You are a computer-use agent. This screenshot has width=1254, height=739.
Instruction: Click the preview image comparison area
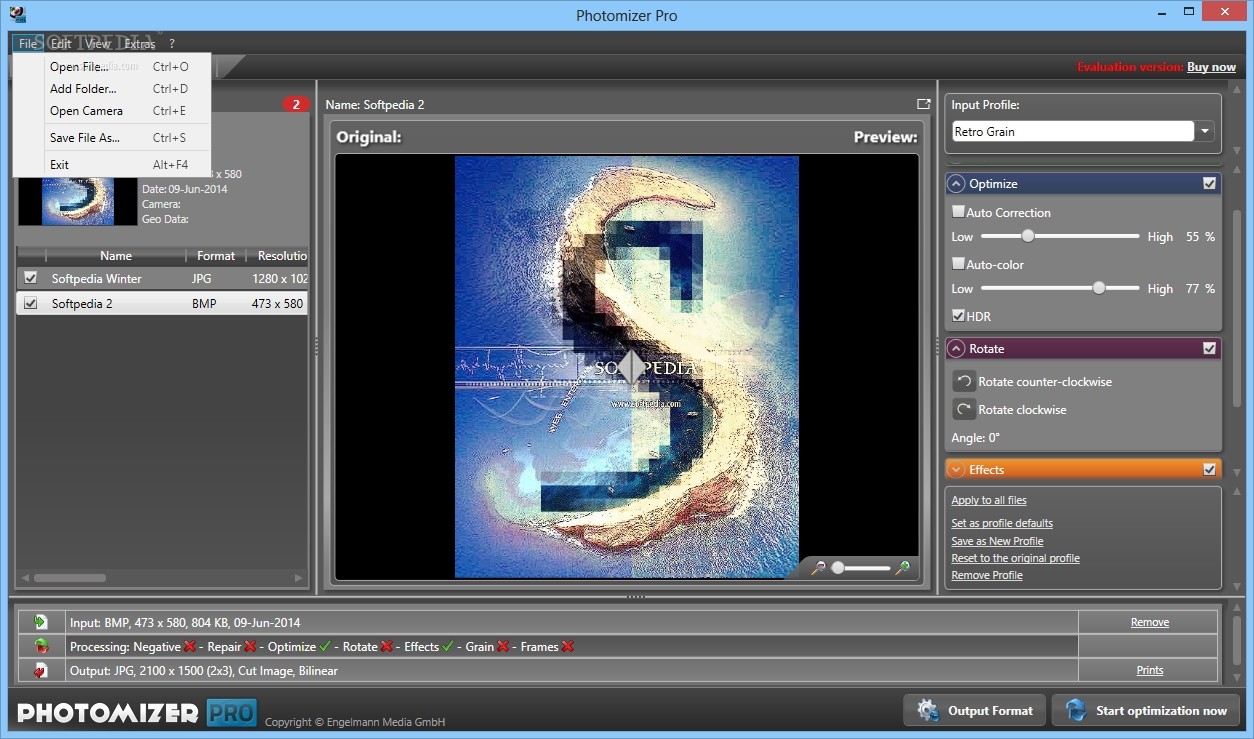point(627,366)
